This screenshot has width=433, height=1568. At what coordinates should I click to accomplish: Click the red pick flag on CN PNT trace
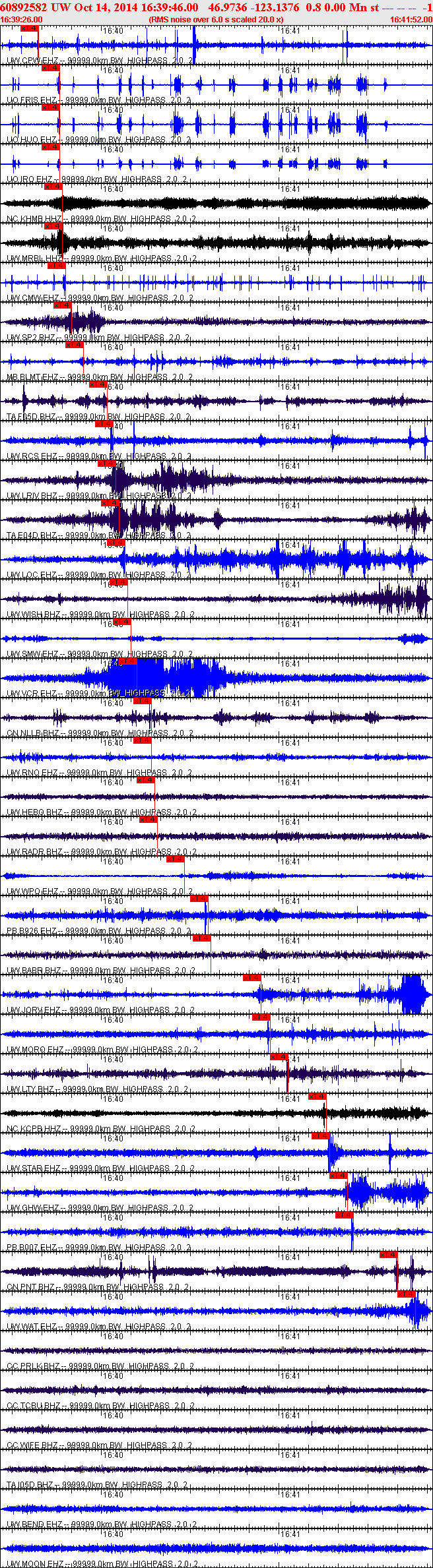click(388, 1255)
